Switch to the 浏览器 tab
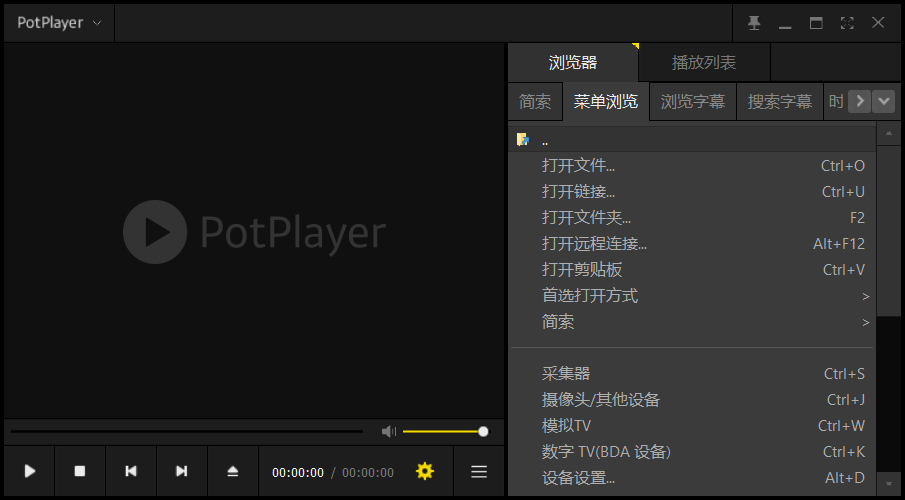Image resolution: width=905 pixels, height=500 pixels. (x=573, y=62)
